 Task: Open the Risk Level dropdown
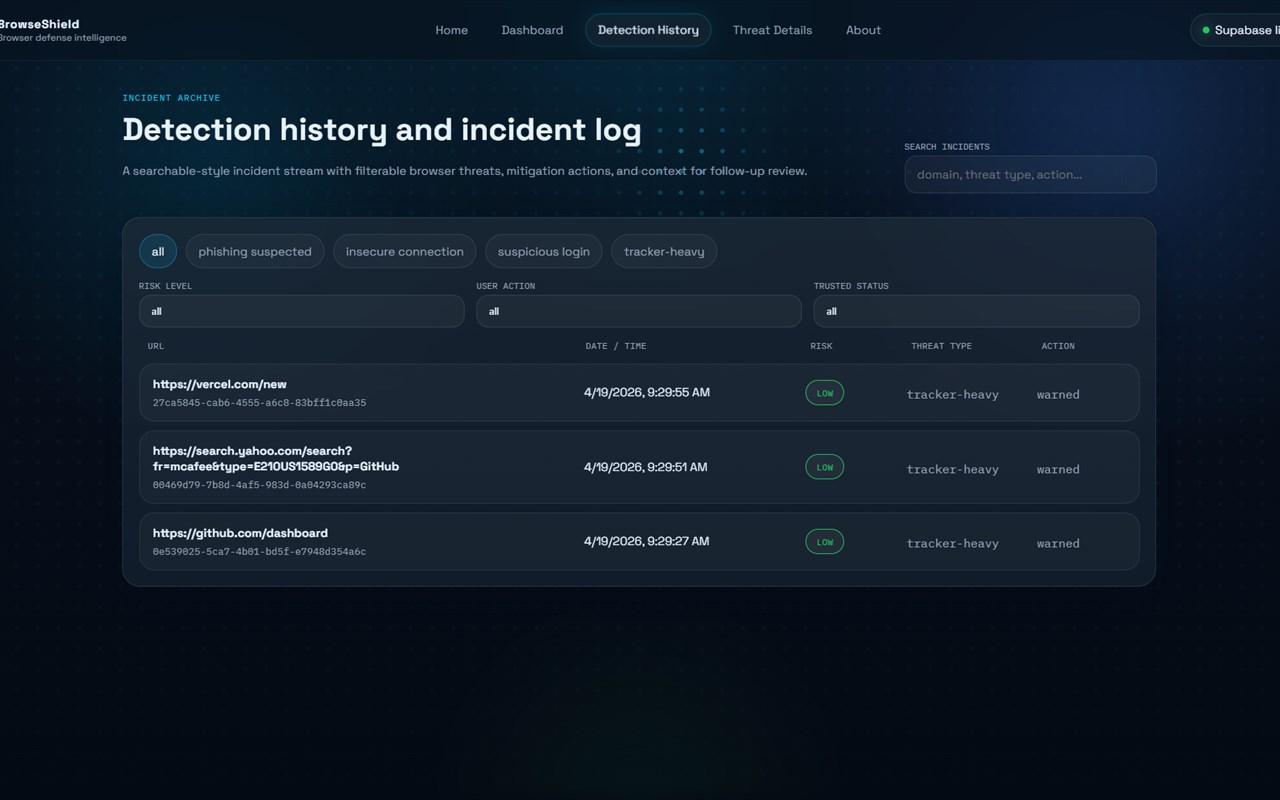click(301, 311)
